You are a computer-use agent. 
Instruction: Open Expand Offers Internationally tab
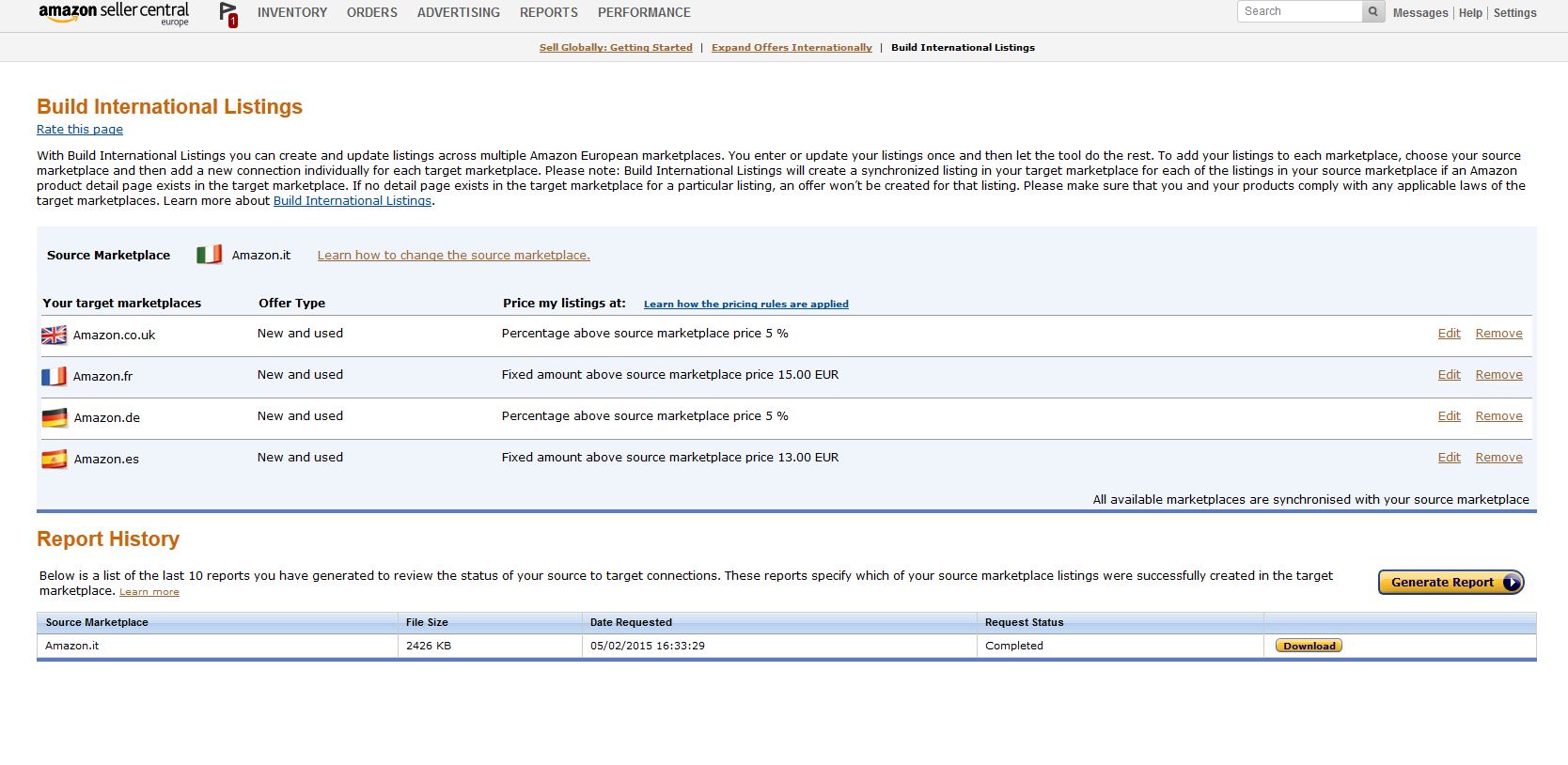(x=792, y=47)
